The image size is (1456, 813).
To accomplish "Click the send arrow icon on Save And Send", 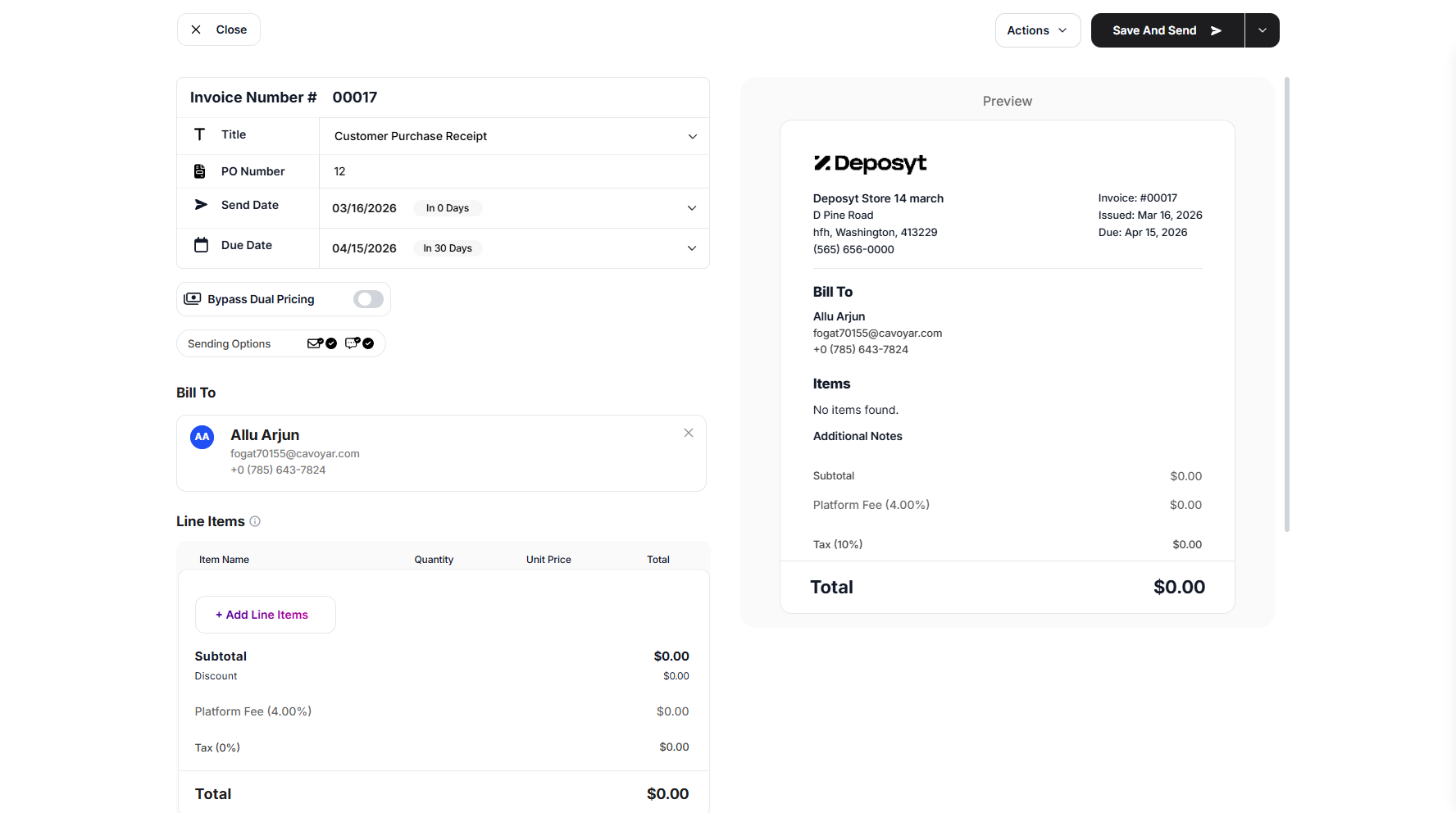I will tap(1217, 30).
